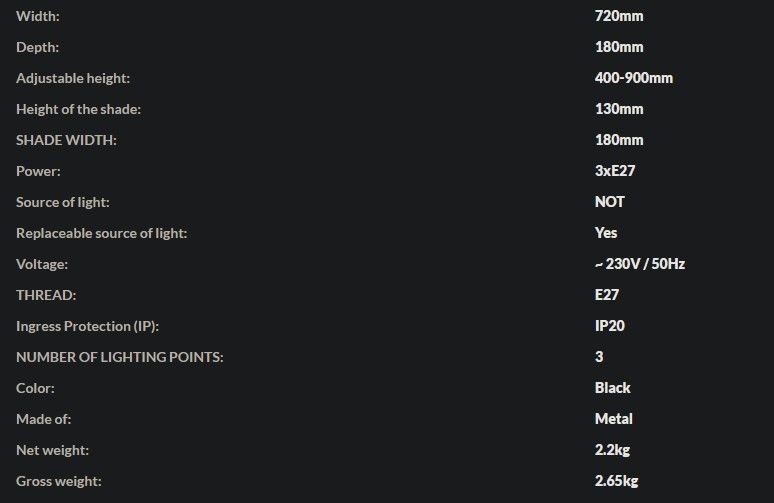Image resolution: width=774 pixels, height=503 pixels.
Task: Click the THREAD label
Action: 46,295
